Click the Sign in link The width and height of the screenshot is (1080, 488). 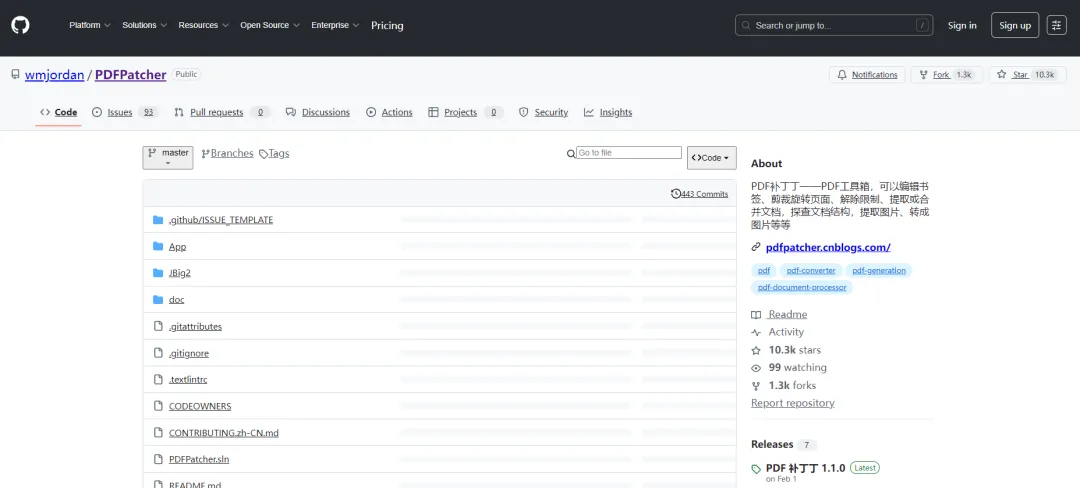pyautogui.click(x=962, y=25)
